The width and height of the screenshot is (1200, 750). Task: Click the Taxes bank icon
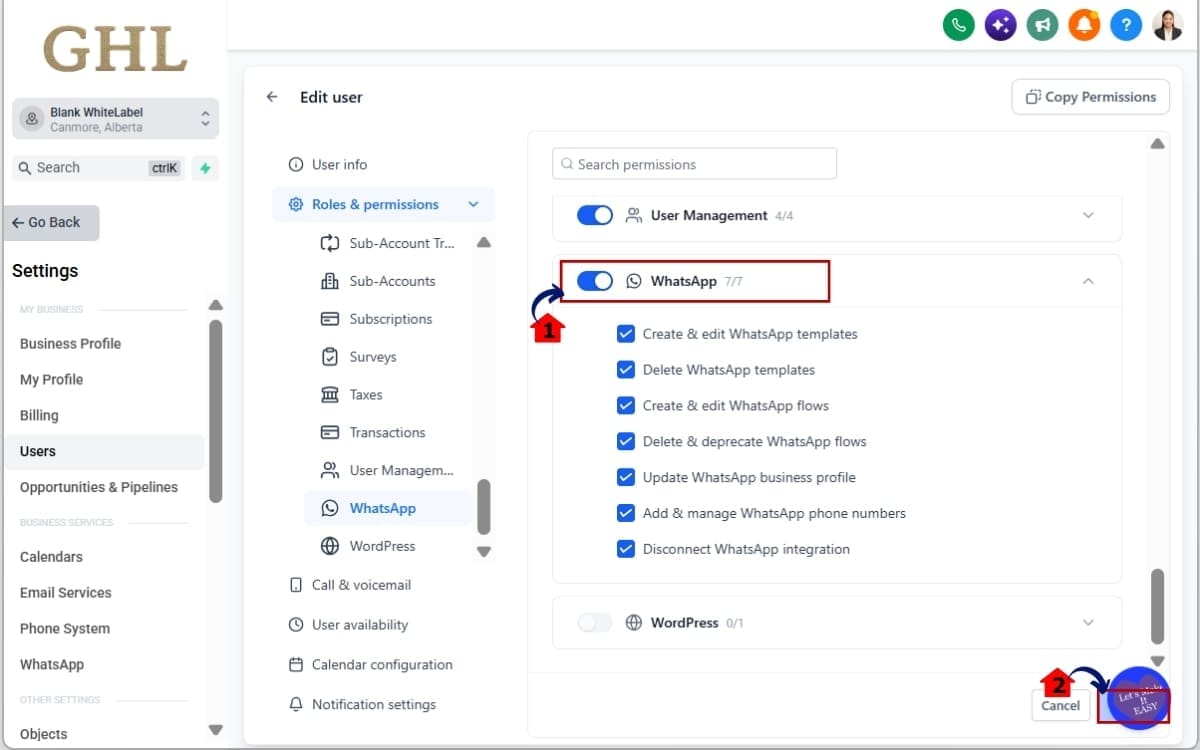coord(330,395)
